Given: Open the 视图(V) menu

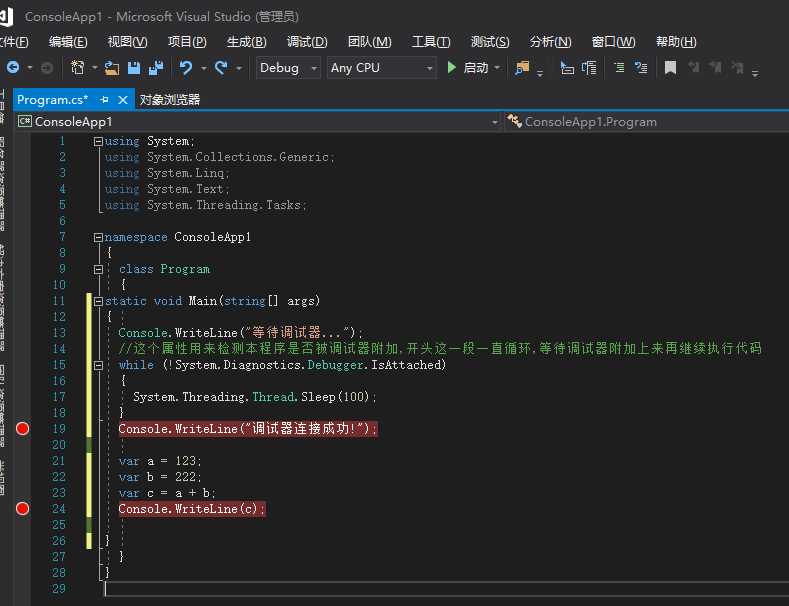Looking at the screenshot, I should coord(127,41).
